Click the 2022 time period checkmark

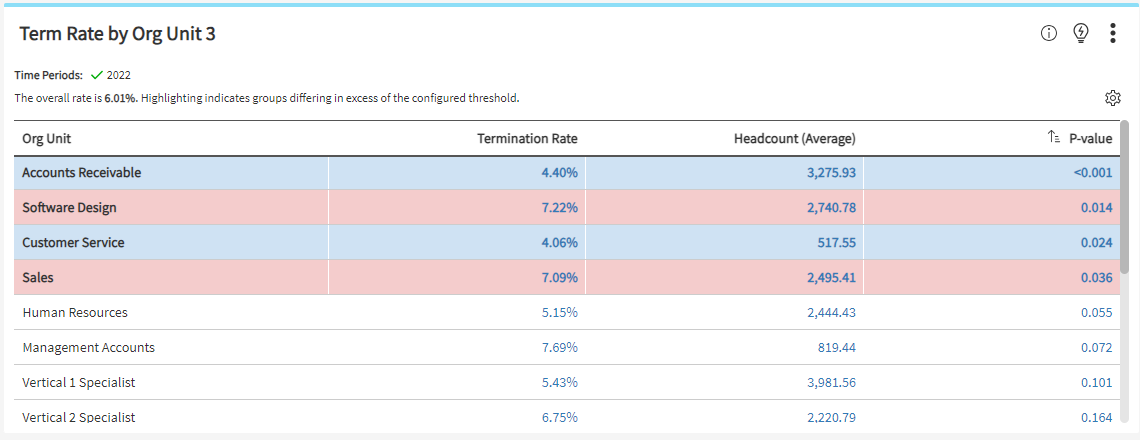pos(97,75)
